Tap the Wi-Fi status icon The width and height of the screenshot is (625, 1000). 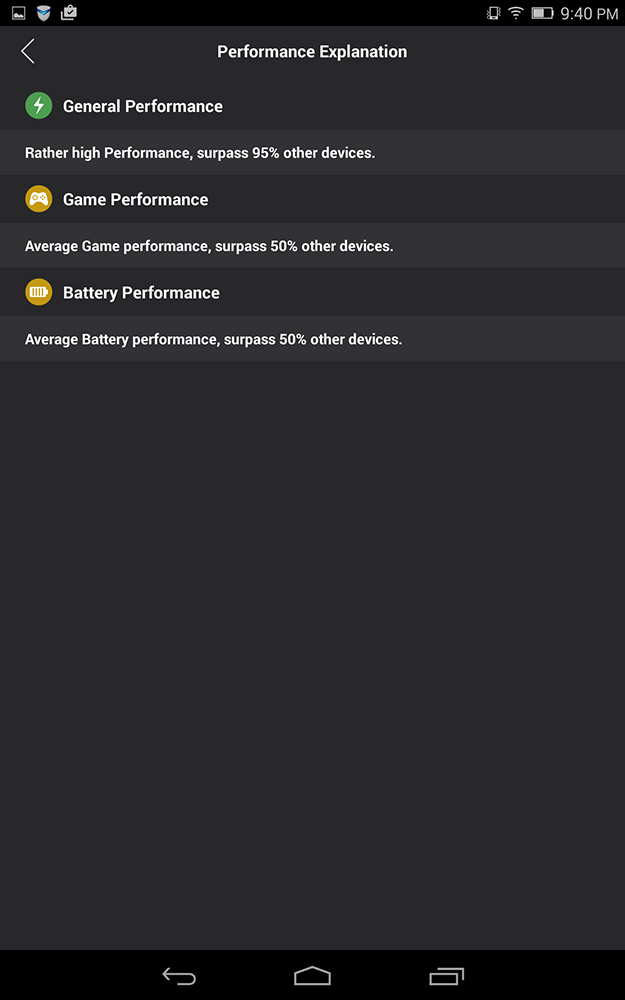pos(515,13)
